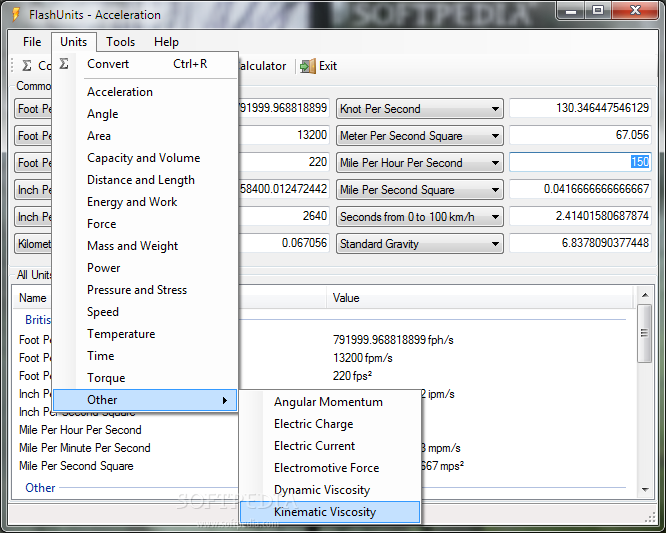666x533 pixels.
Task: Close the Units menu tab
Action: 73,42
